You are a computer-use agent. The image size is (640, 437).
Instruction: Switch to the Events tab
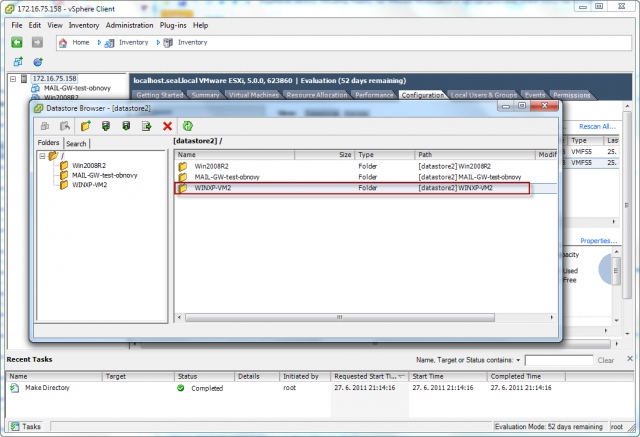click(x=535, y=95)
